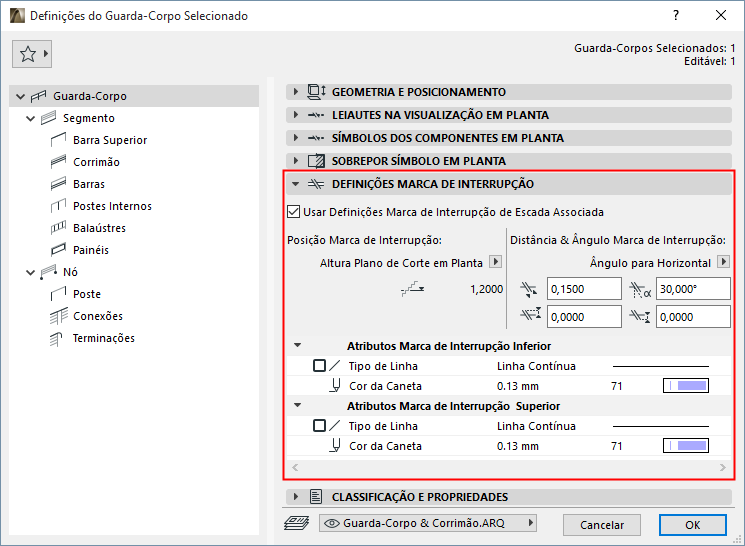Collapse Atributos Marca de Interrupção Superior group
Screen dimensions: 745x546
pos(298,405)
